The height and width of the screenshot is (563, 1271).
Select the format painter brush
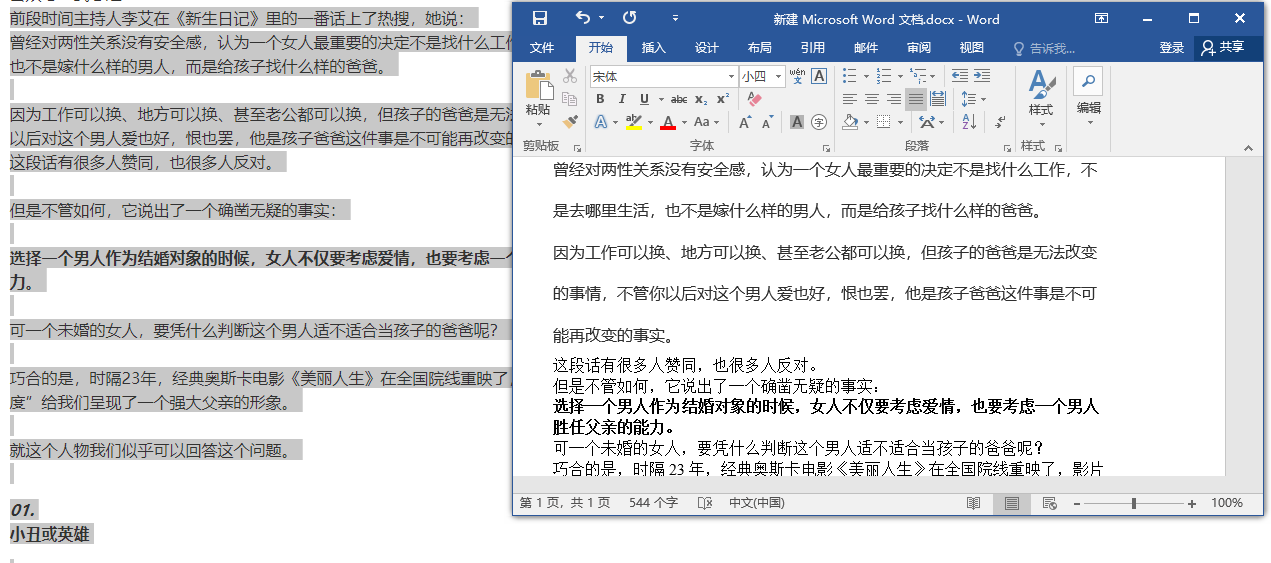[570, 122]
